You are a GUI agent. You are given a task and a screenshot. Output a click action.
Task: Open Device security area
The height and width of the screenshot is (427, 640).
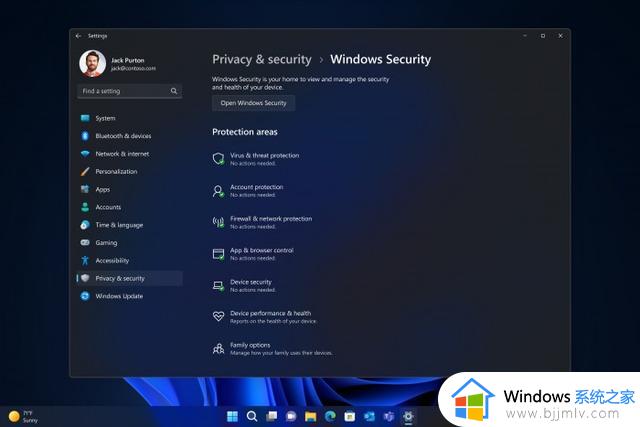[244, 286]
